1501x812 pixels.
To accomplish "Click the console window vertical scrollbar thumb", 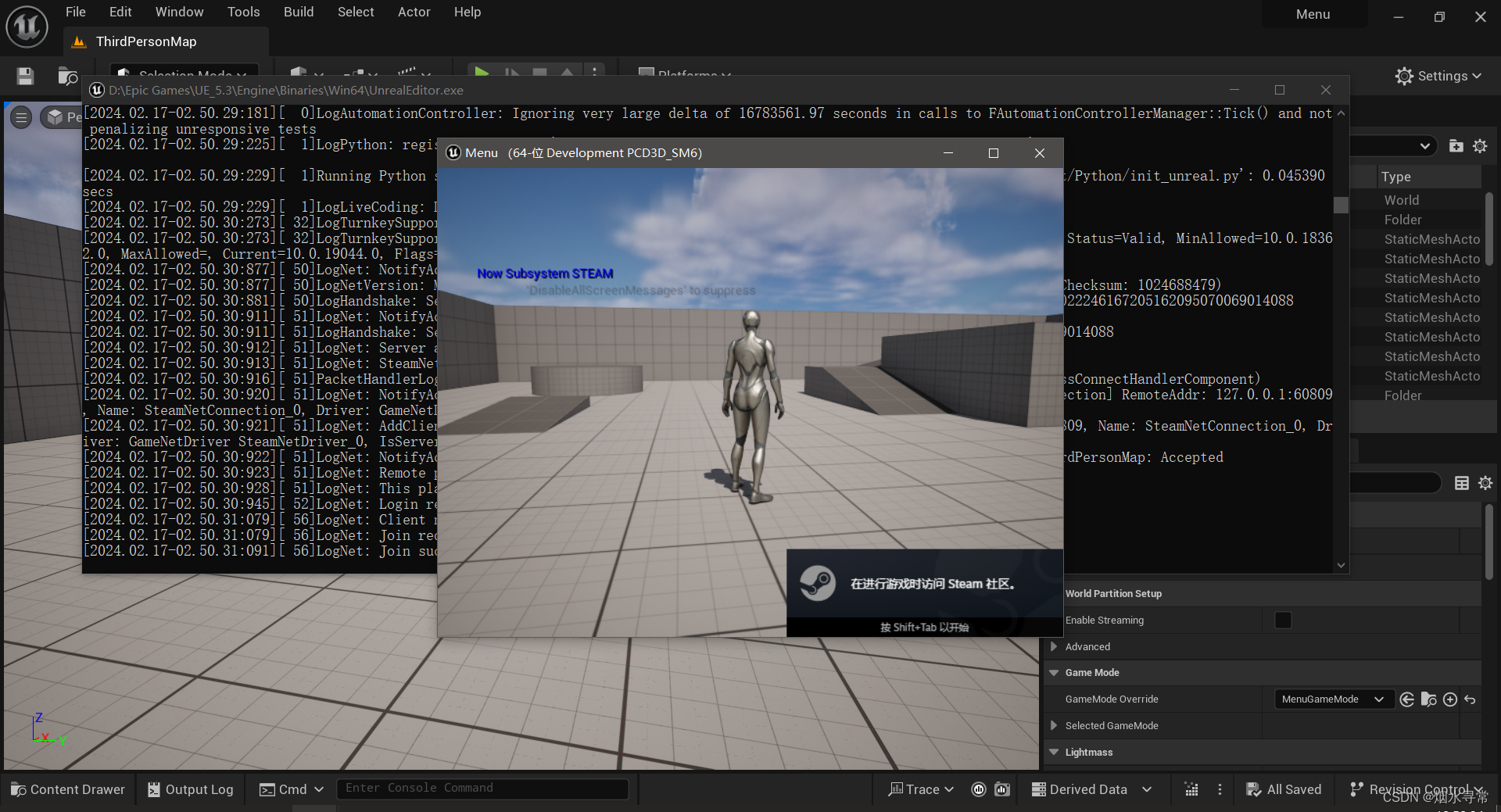I will point(1341,205).
